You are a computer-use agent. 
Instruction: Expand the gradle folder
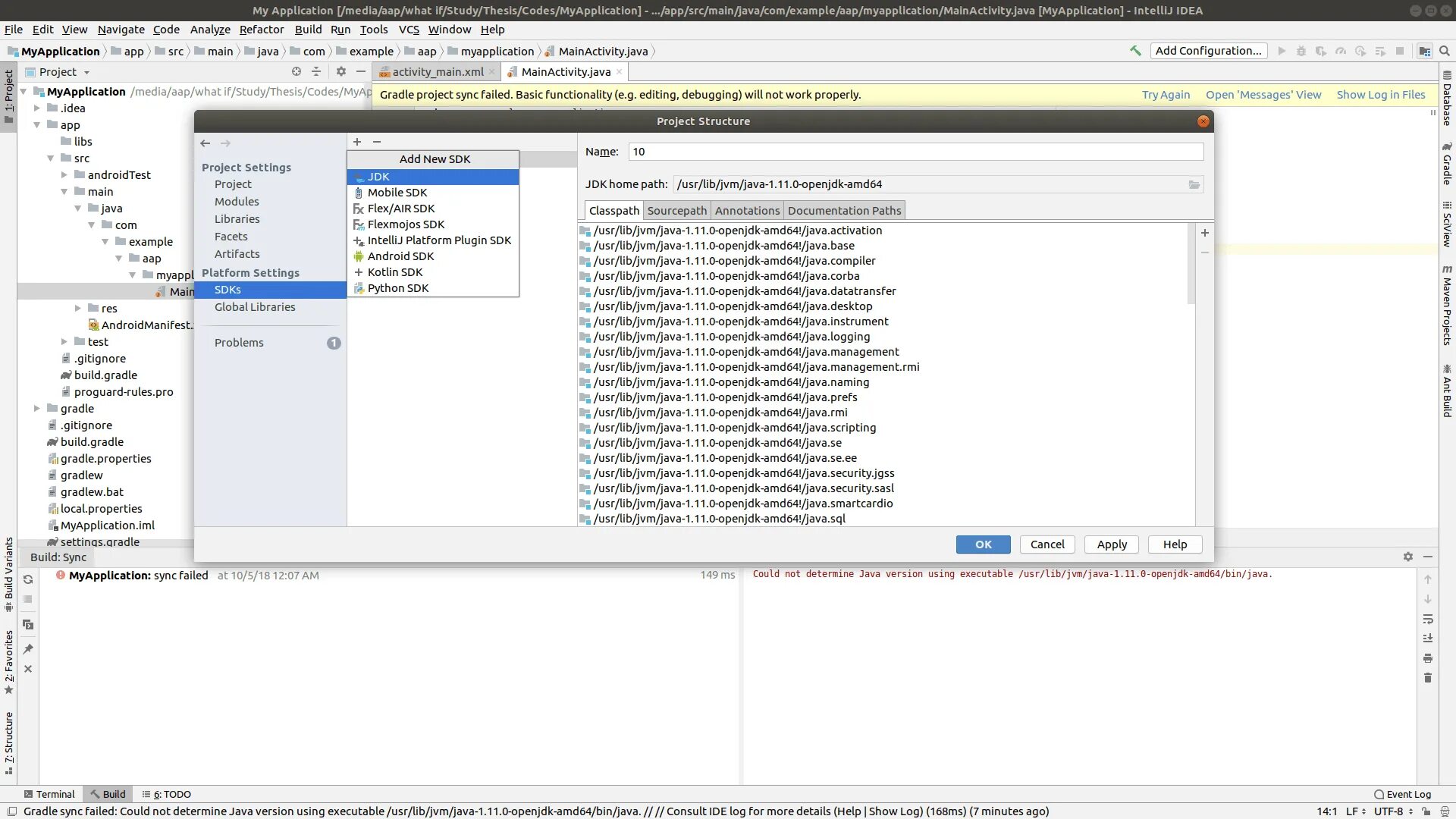click(x=37, y=408)
